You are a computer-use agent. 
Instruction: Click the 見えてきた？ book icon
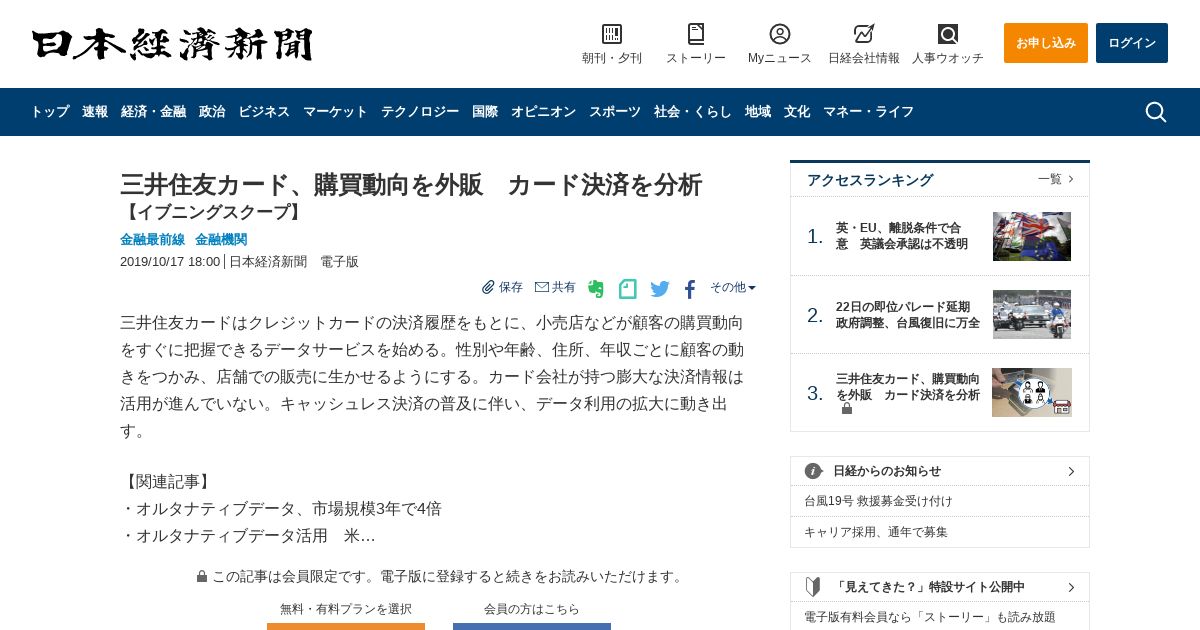[x=813, y=587]
